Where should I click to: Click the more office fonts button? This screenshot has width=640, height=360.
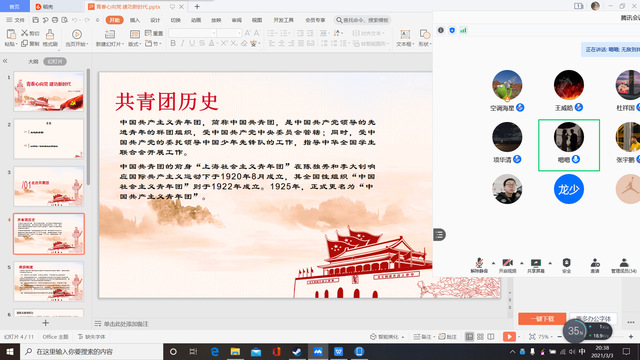coord(593,318)
